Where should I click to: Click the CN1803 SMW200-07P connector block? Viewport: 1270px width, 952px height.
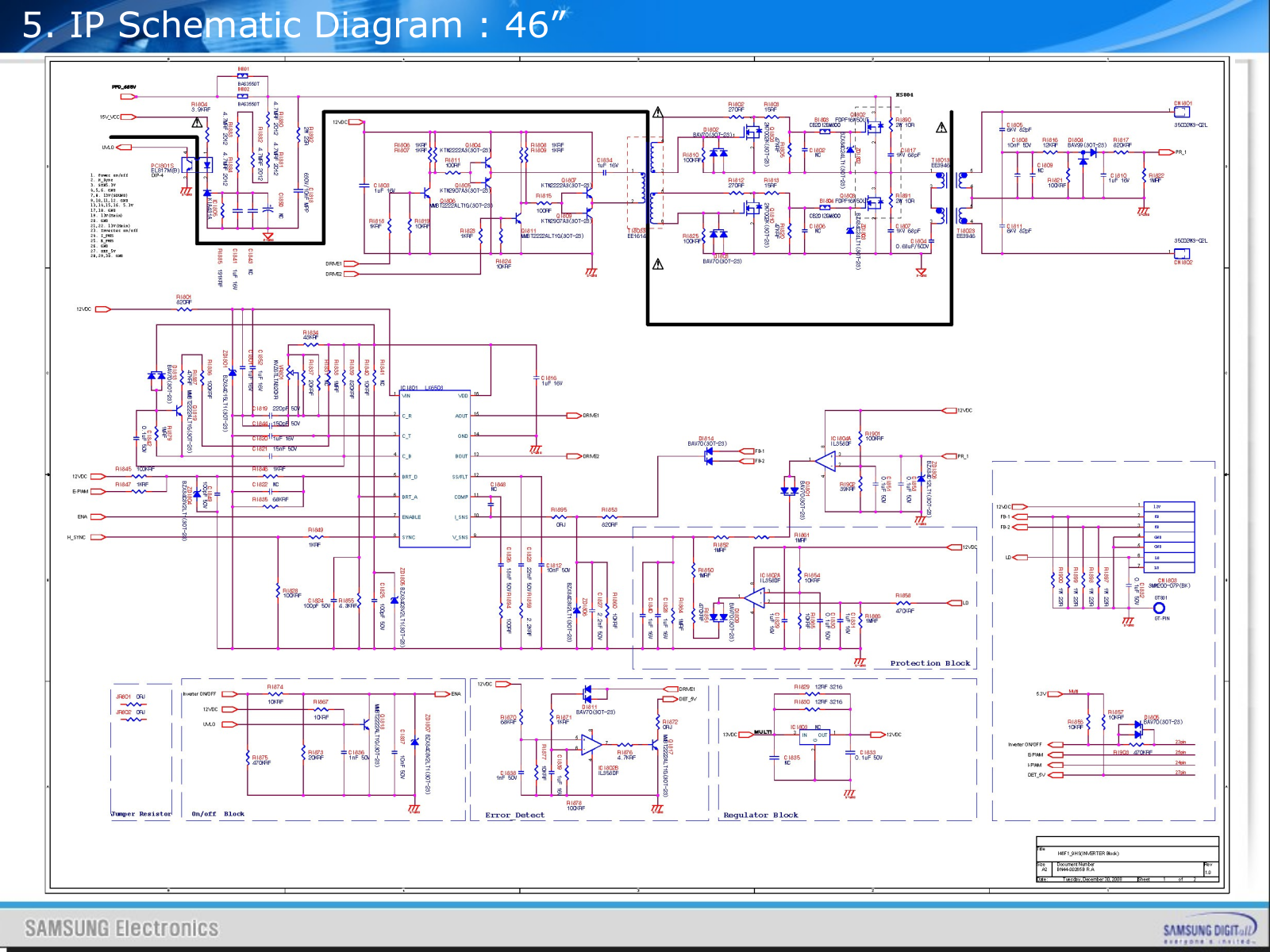coord(1168,536)
